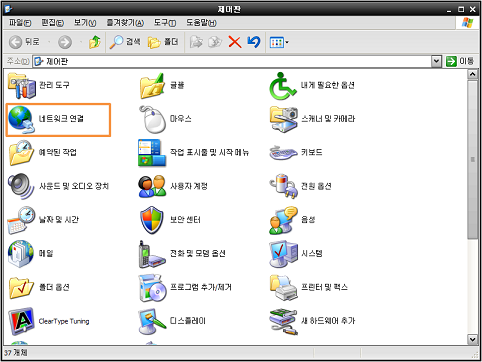Open the 메일 icon
This screenshot has height=362, width=482.
pos(21,254)
